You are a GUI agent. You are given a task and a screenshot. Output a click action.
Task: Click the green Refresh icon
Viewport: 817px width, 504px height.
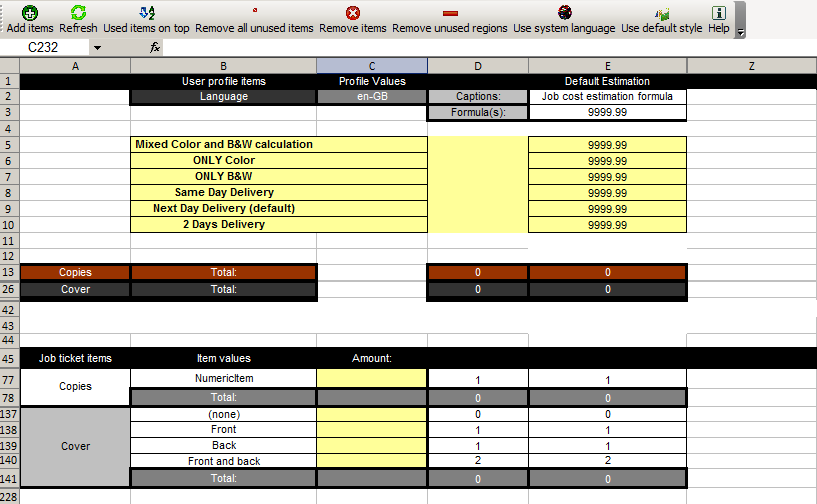(x=78, y=12)
